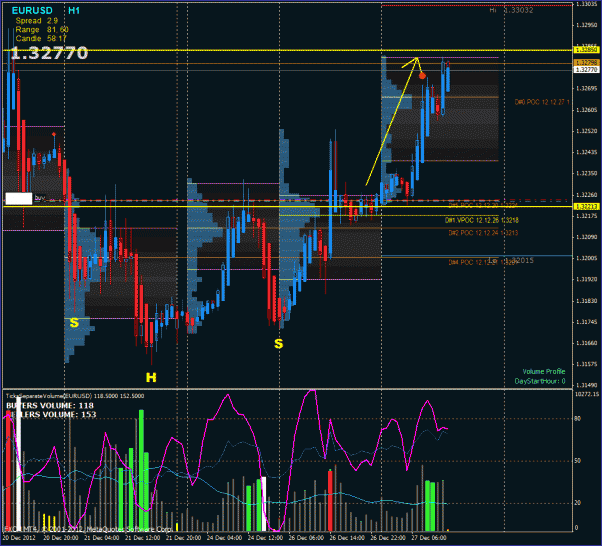
Task: Click the orange dot marker near the arrow tip
Action: click(x=422, y=76)
